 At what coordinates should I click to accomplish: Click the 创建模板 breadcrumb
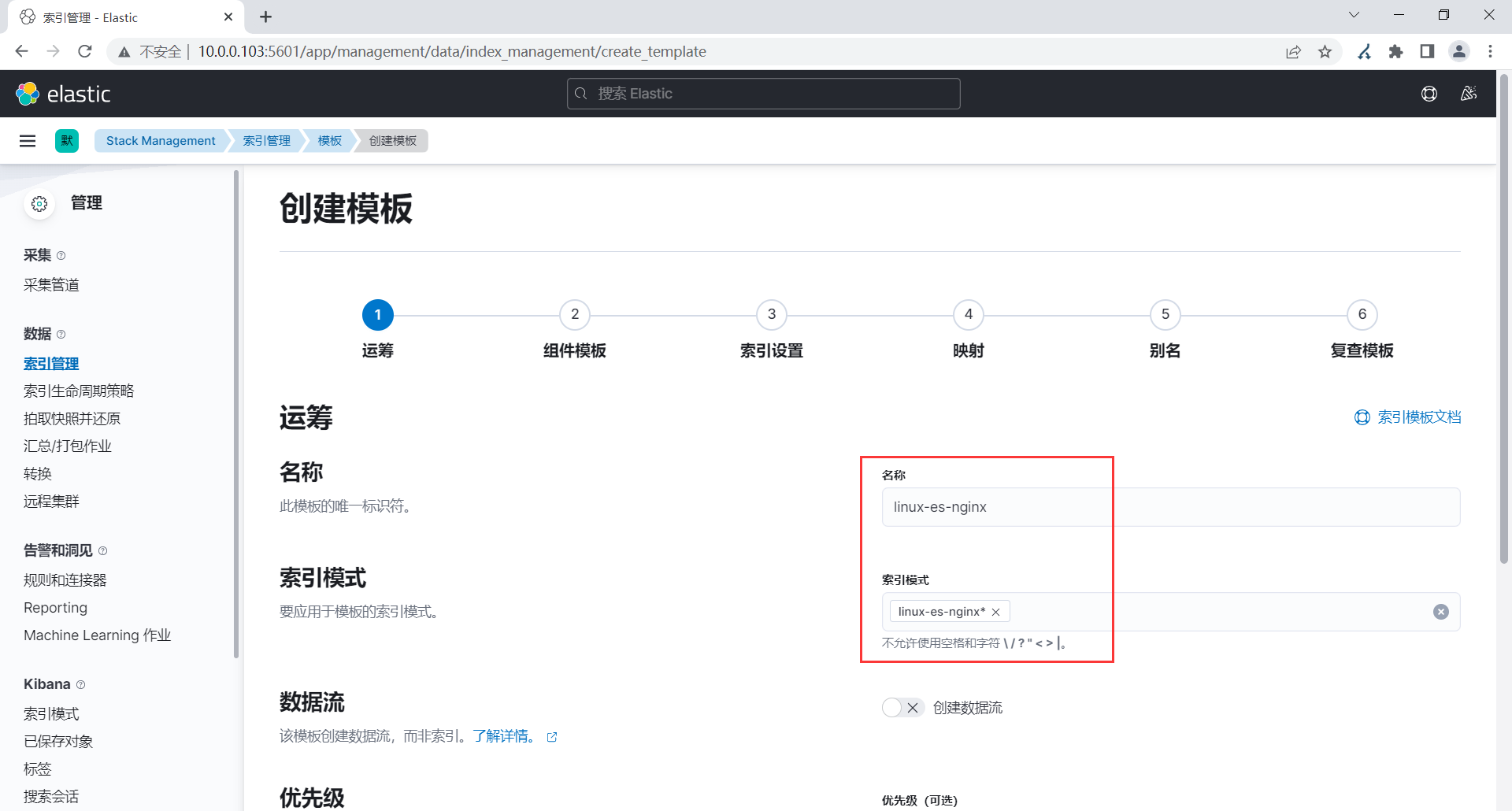point(393,141)
